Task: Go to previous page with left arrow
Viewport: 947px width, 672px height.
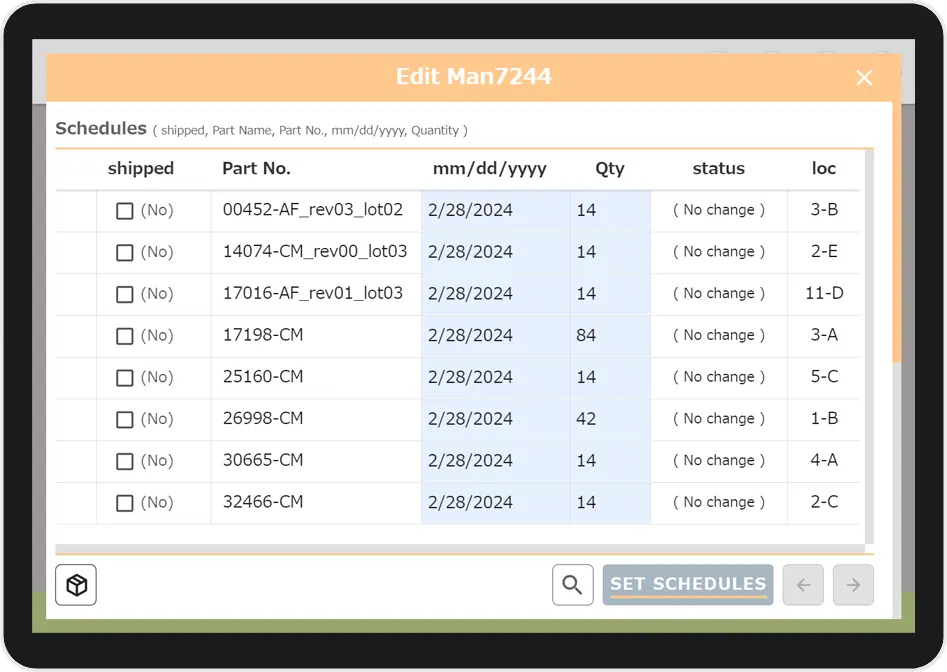Action: (x=803, y=585)
